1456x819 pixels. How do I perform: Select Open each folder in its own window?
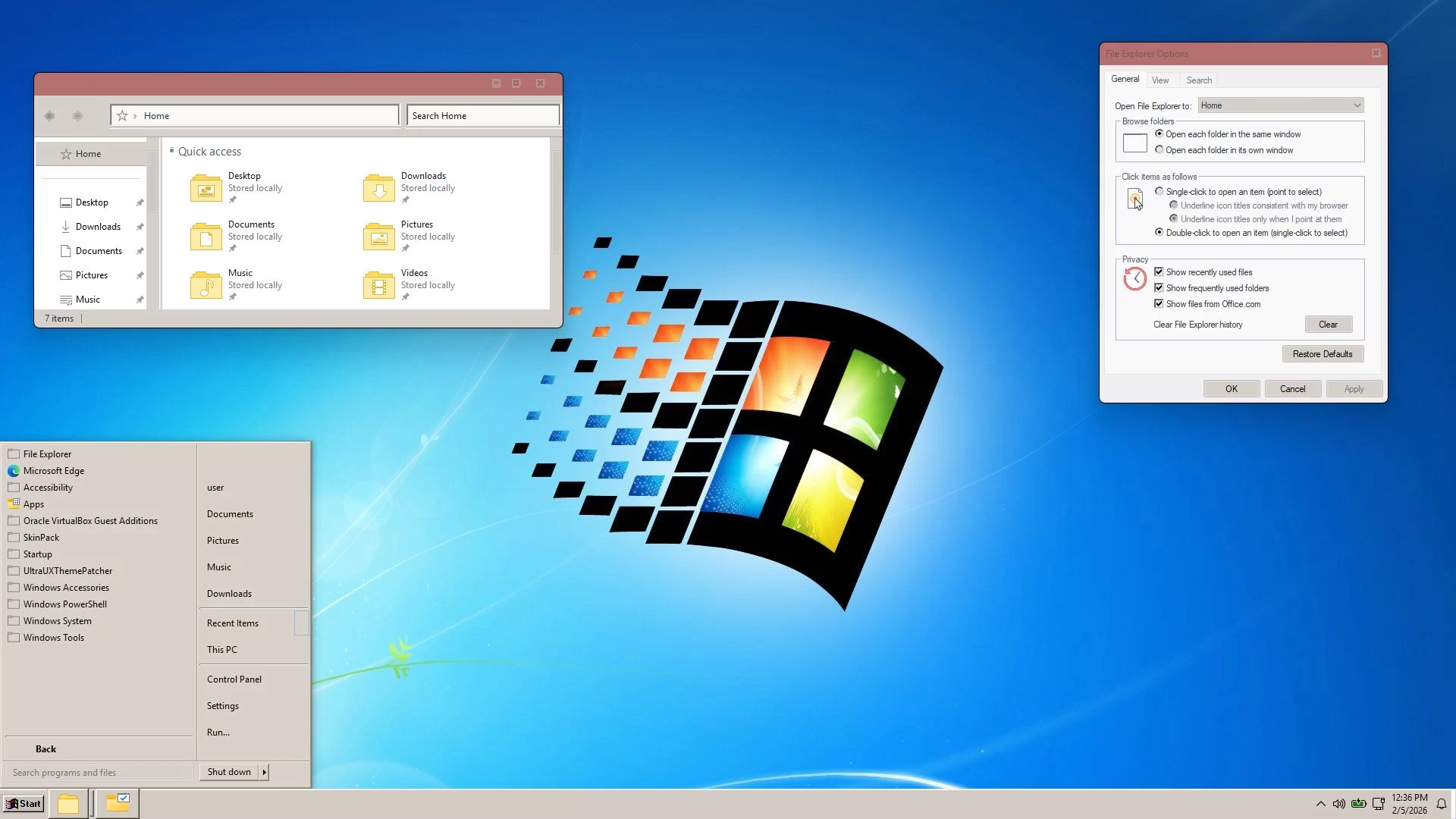point(1159,150)
